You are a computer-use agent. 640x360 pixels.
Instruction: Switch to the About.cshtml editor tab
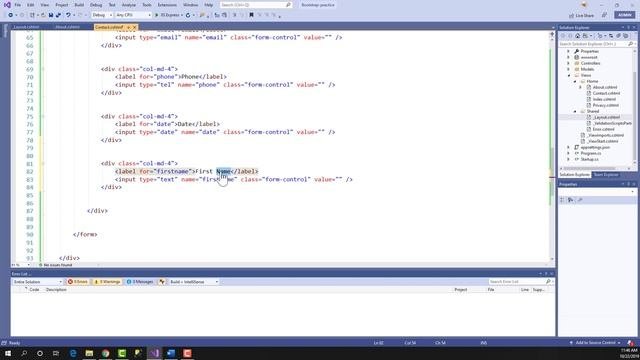point(67,27)
